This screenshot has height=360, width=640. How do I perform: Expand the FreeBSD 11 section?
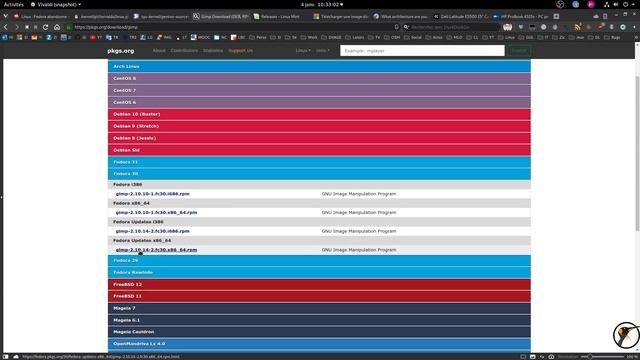click(319, 296)
